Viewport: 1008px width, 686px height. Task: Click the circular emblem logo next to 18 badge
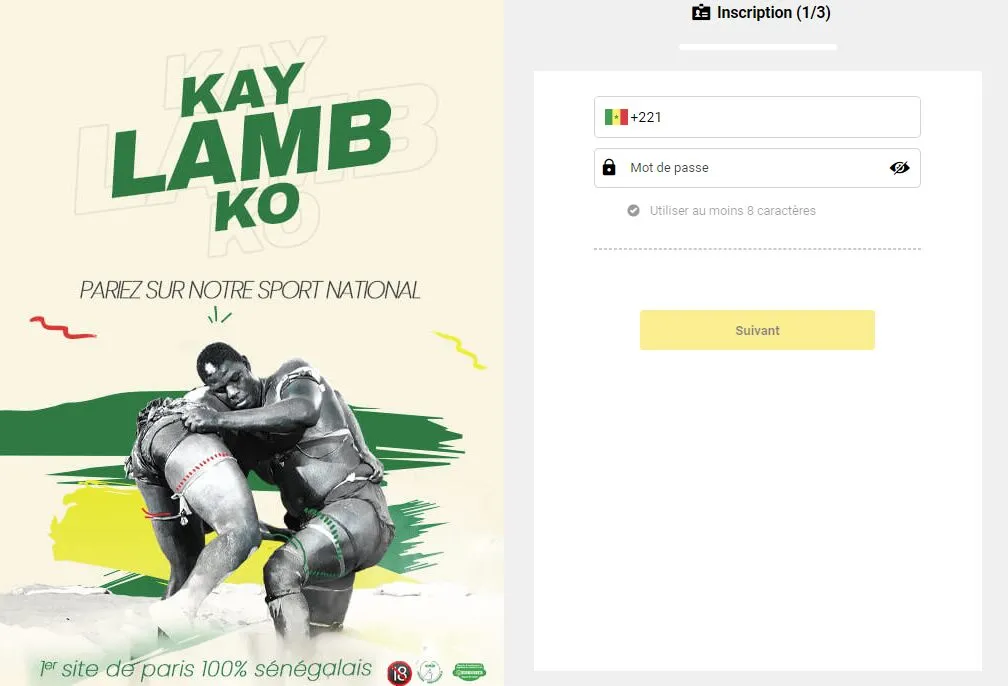click(429, 672)
